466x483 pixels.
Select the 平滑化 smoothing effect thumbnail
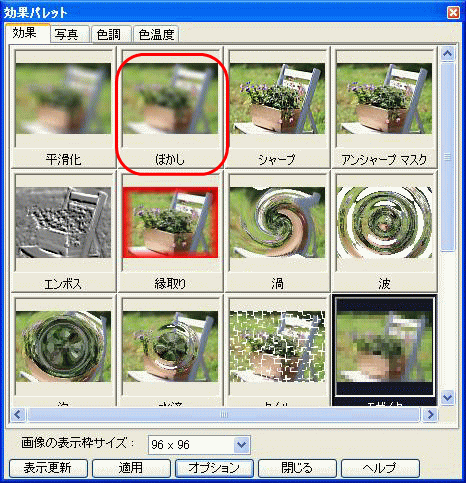pyautogui.click(x=63, y=107)
